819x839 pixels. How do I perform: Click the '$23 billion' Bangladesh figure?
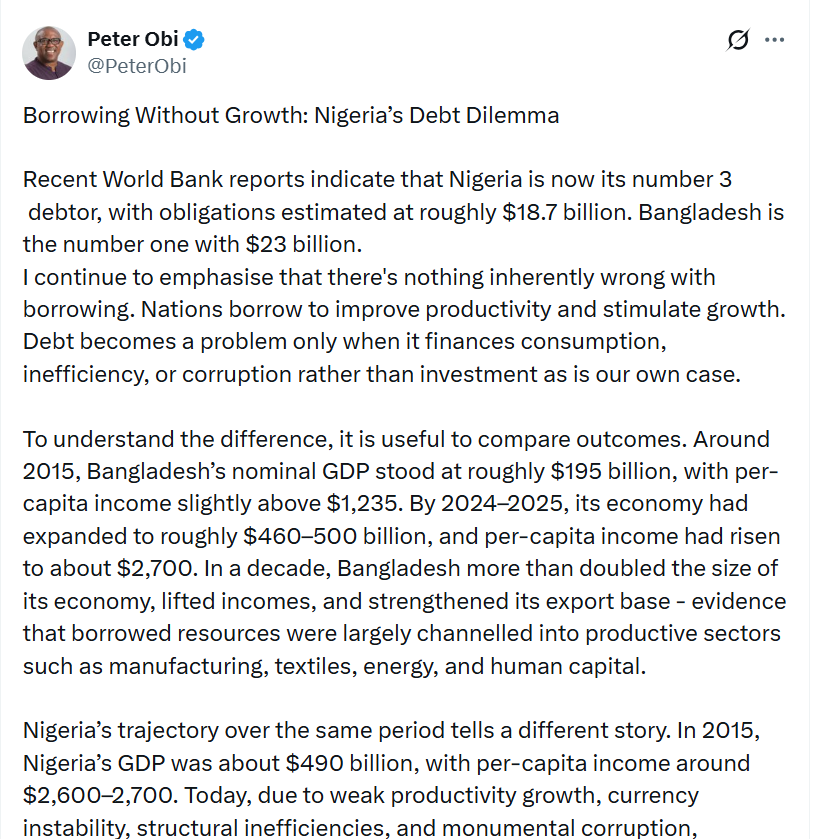(x=309, y=245)
